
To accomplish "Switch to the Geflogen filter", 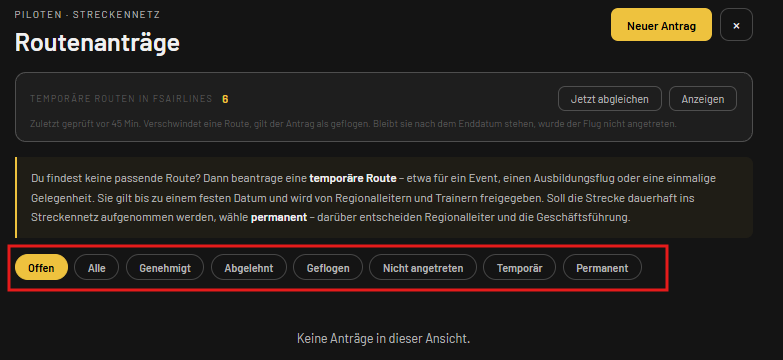I will [328, 268].
